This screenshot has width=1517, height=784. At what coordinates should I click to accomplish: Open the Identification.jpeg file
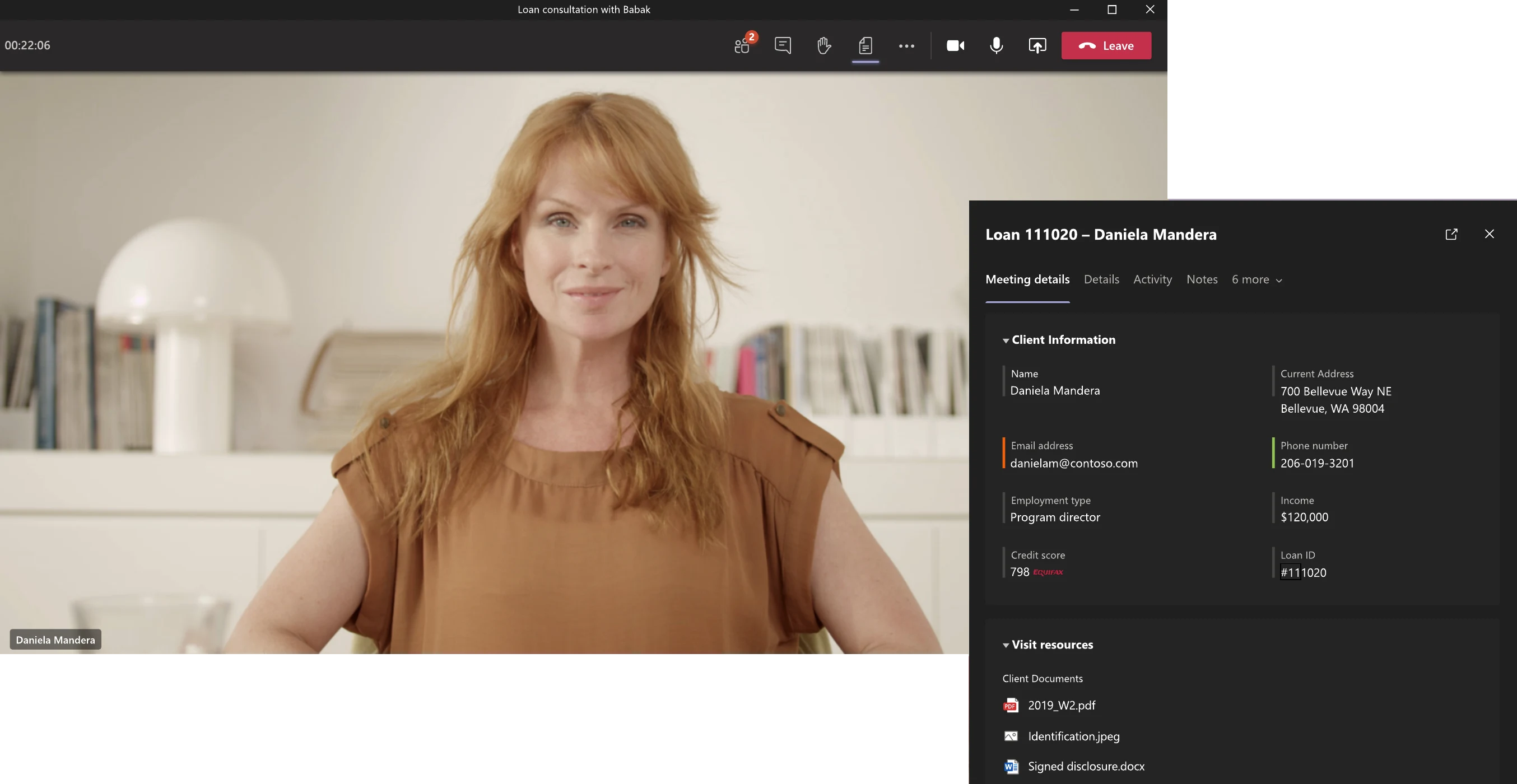click(1073, 736)
